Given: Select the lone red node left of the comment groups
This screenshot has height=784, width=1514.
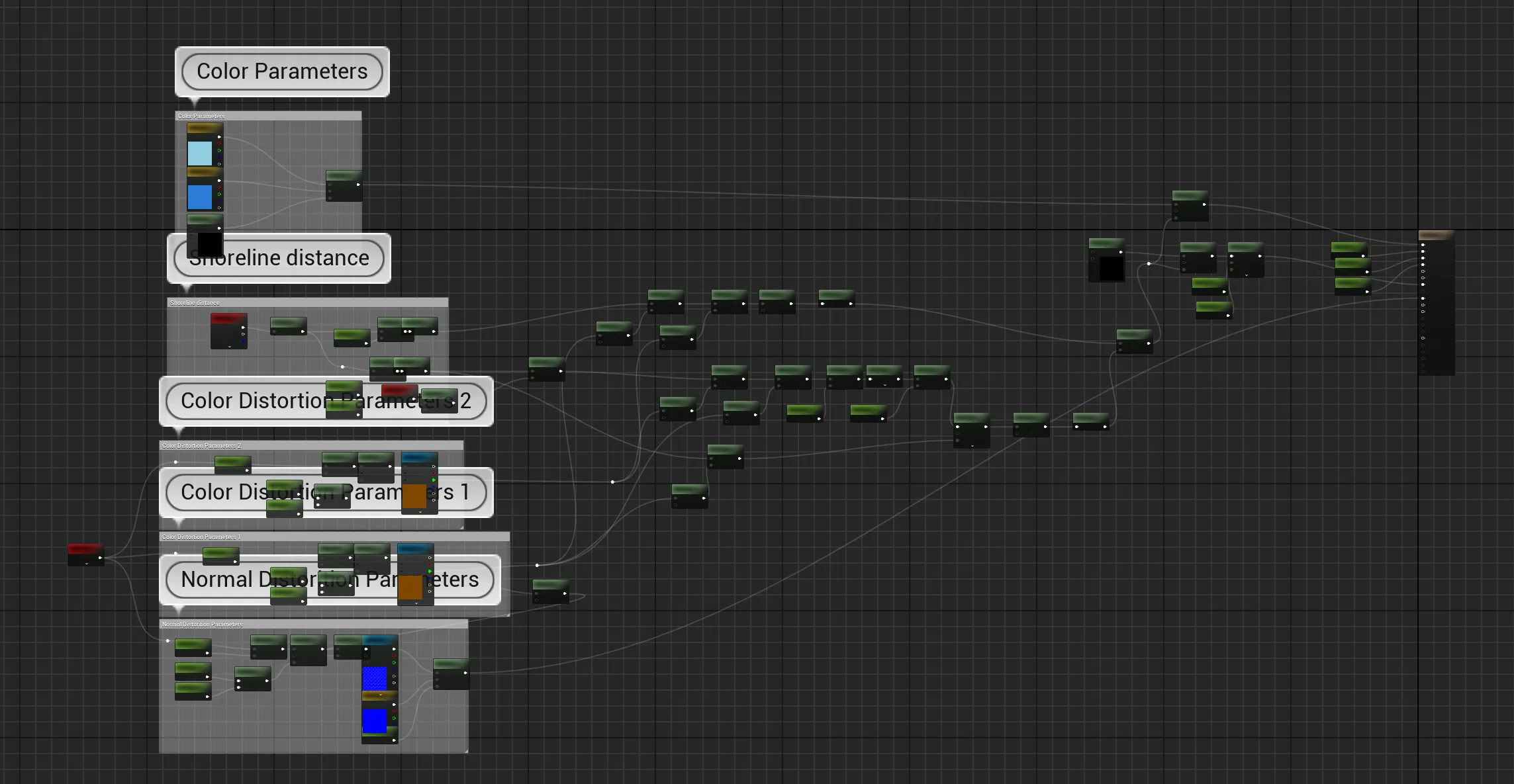Looking at the screenshot, I should point(86,554).
